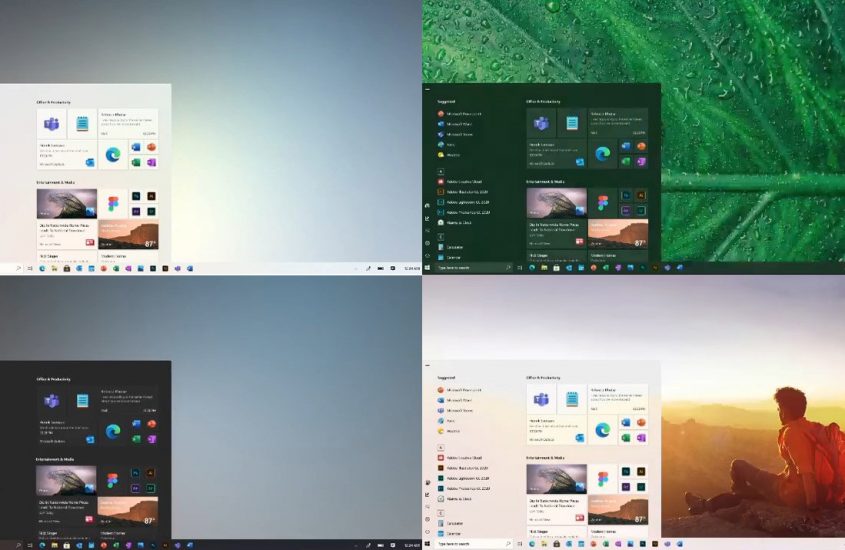845x550 pixels.
Task: Open the wave photo tile in light Start menu
Action: click(67, 204)
